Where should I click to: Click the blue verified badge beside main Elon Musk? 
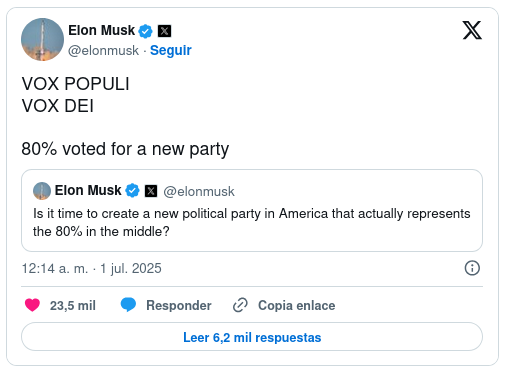[x=145, y=31]
